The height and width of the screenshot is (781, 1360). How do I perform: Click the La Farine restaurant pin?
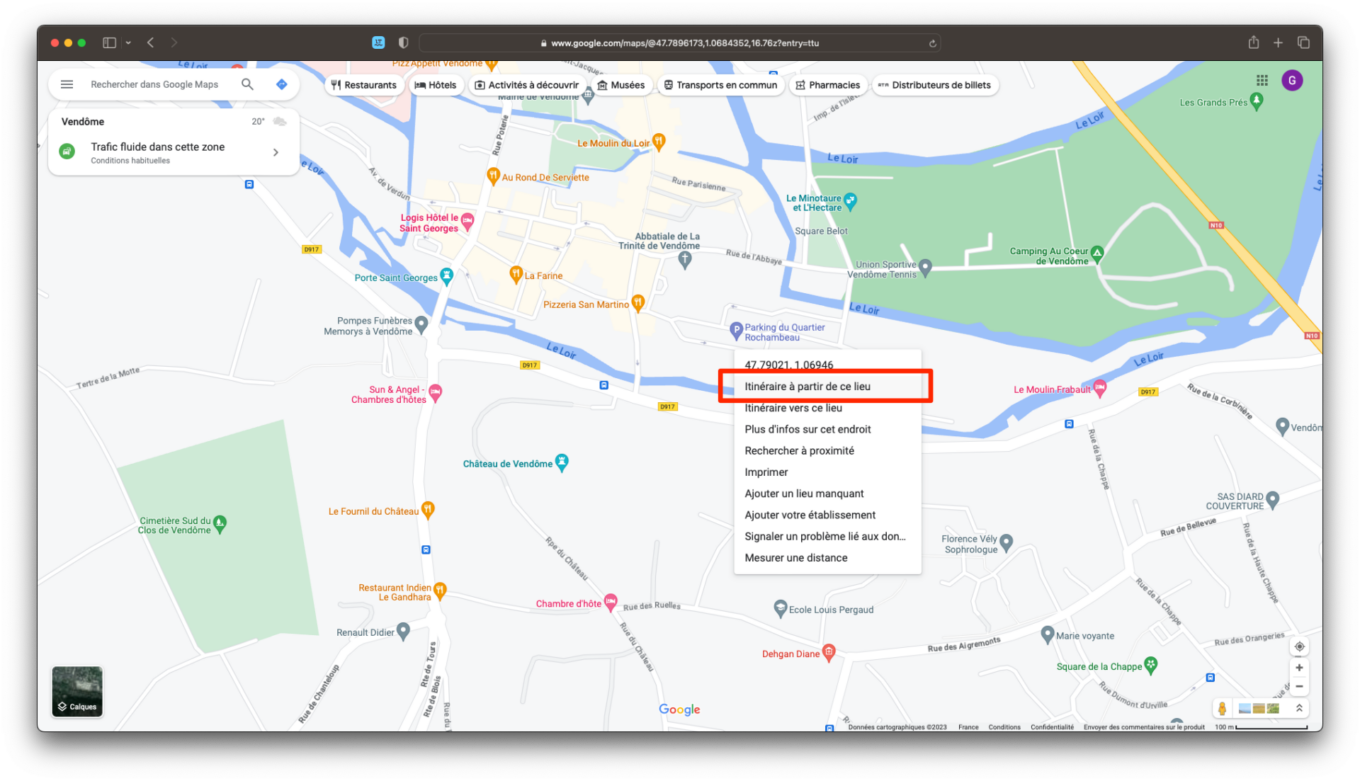(516, 274)
